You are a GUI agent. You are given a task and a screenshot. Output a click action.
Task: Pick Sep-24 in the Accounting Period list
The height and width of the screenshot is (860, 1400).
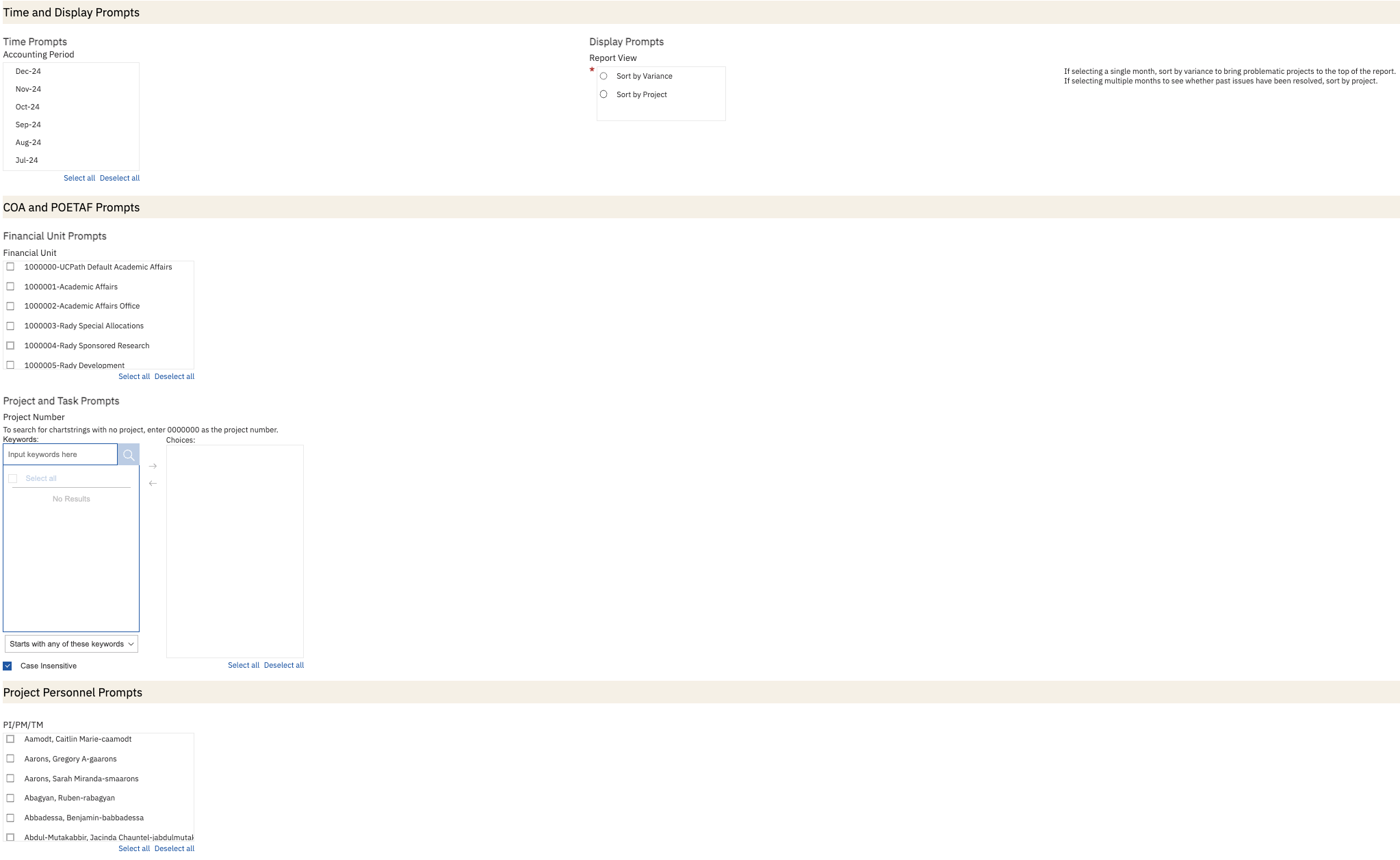(x=28, y=125)
